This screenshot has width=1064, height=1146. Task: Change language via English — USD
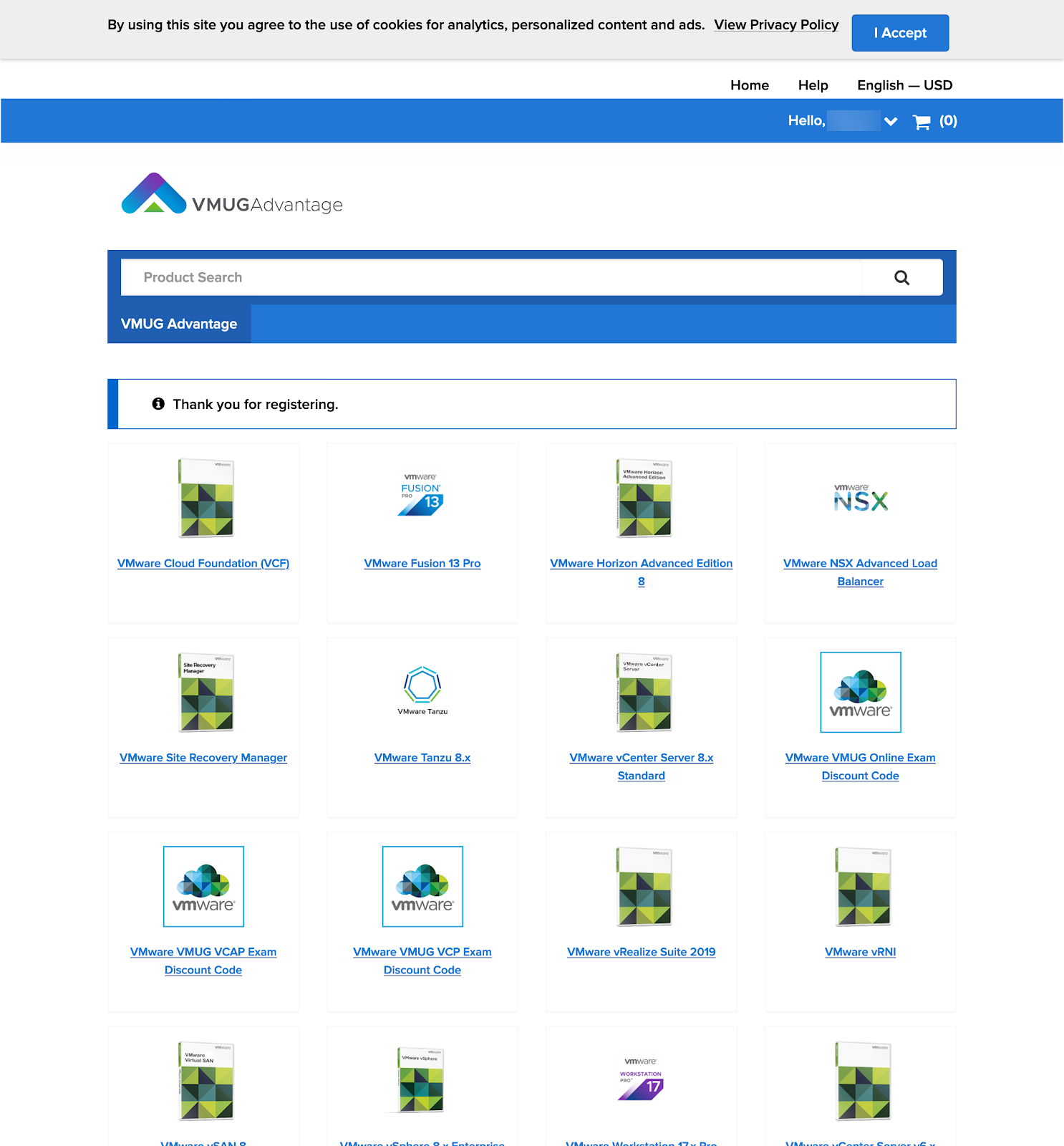click(x=904, y=85)
